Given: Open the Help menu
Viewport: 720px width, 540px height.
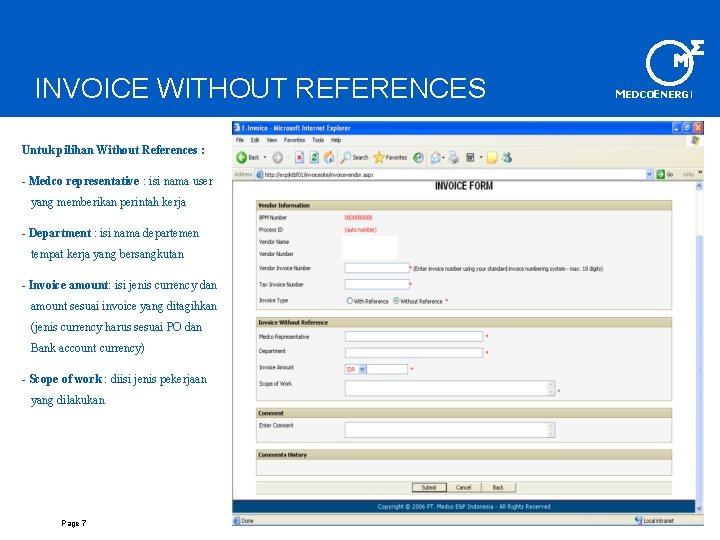Looking at the screenshot, I should [336, 140].
